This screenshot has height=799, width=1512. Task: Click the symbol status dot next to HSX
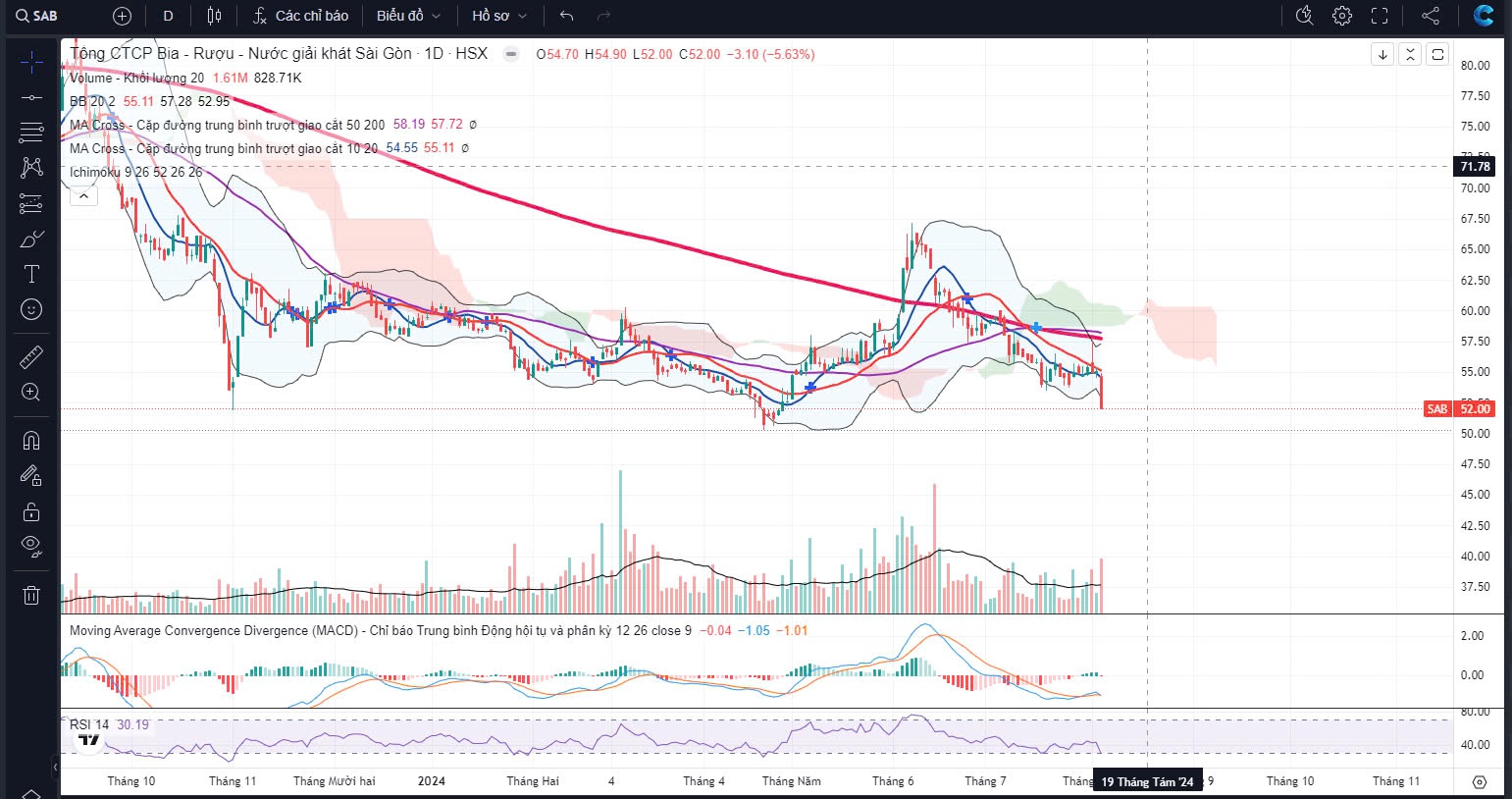[511, 54]
